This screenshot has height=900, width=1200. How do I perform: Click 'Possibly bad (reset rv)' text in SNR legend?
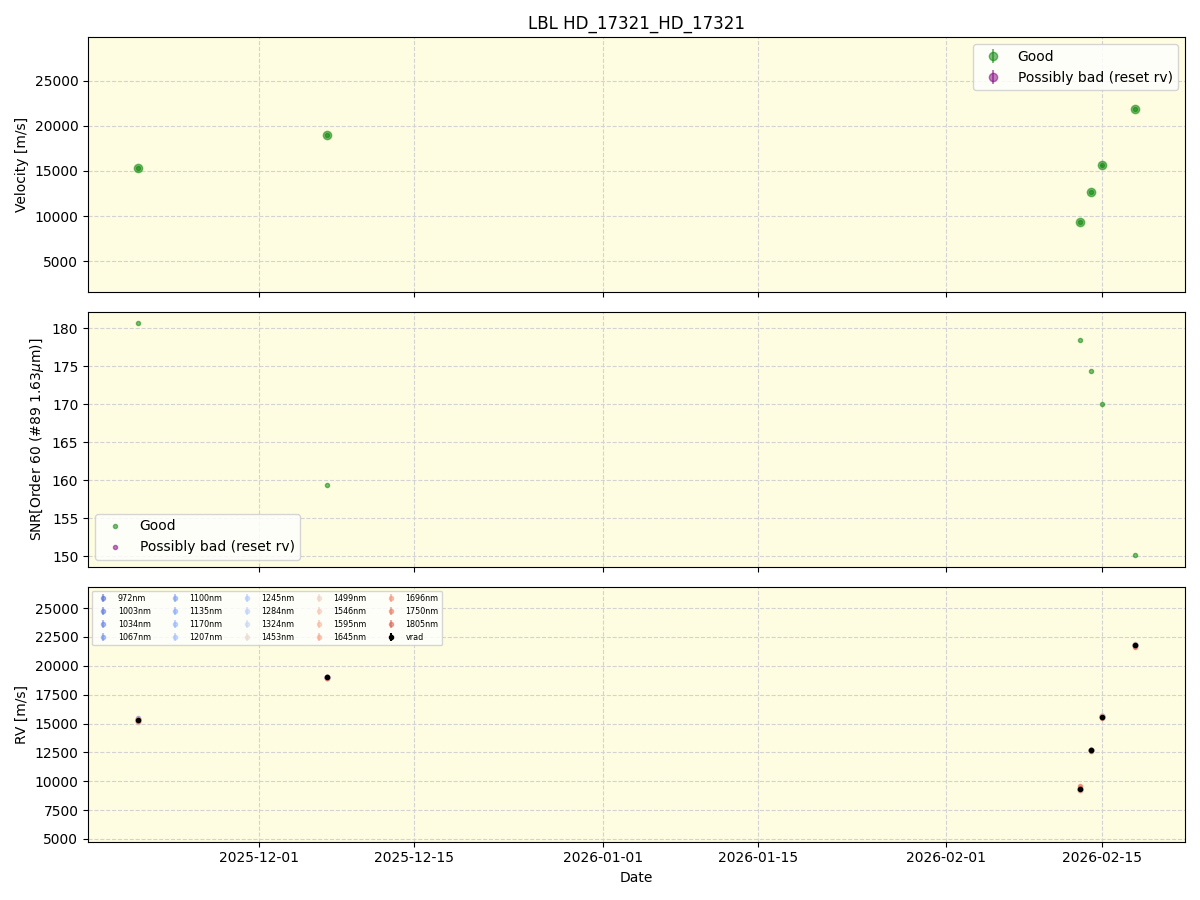(x=217, y=547)
